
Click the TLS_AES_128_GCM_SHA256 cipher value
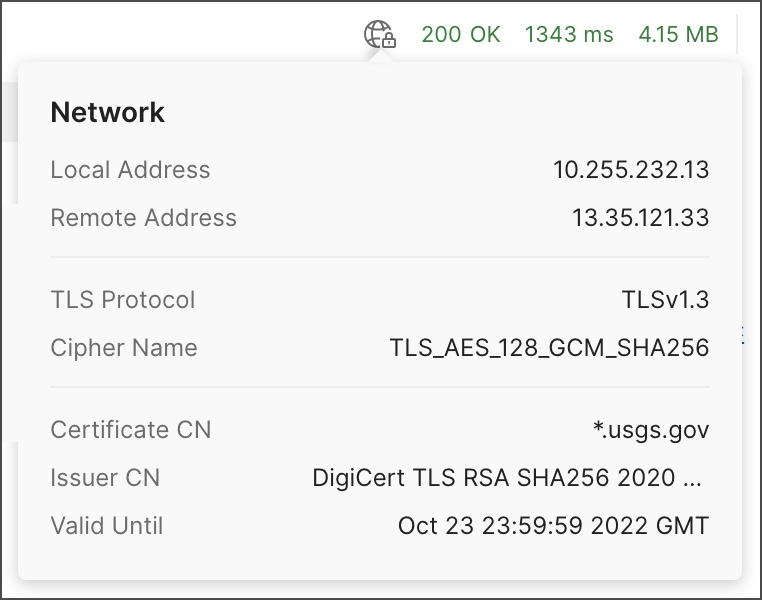point(549,348)
